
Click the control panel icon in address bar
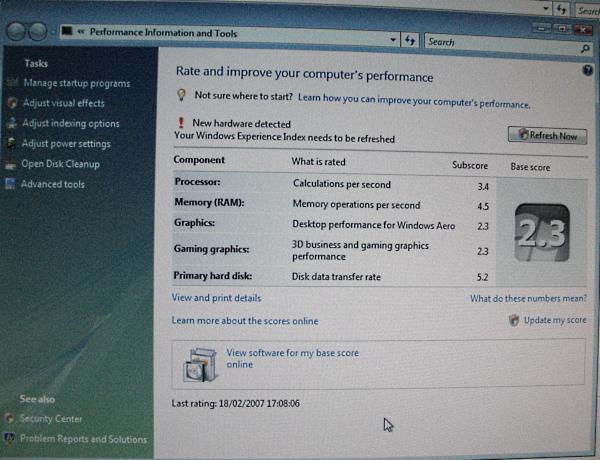[67, 31]
